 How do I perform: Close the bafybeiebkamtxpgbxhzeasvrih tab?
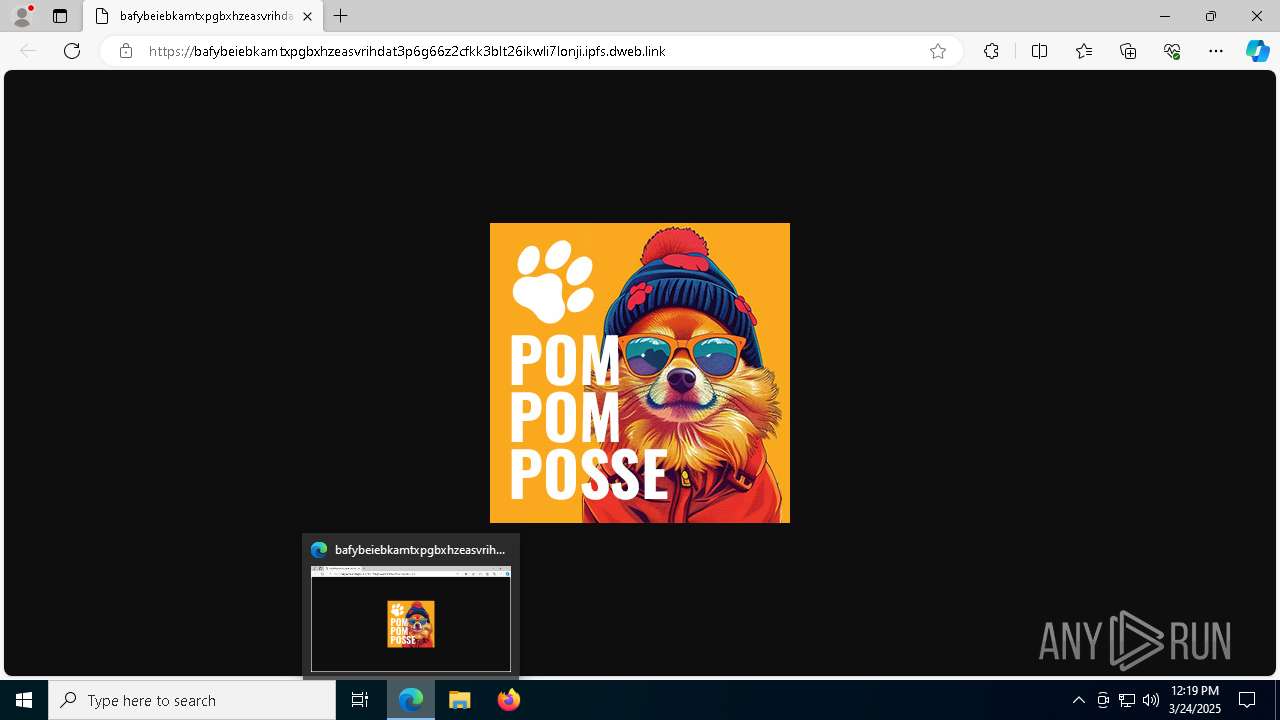(307, 16)
